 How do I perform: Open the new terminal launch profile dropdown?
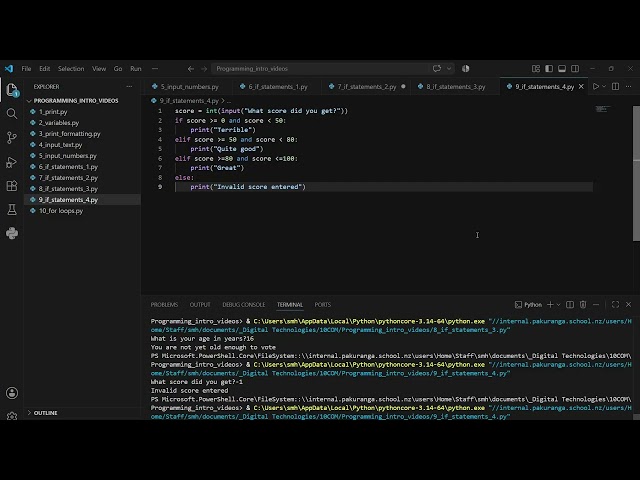click(558, 304)
